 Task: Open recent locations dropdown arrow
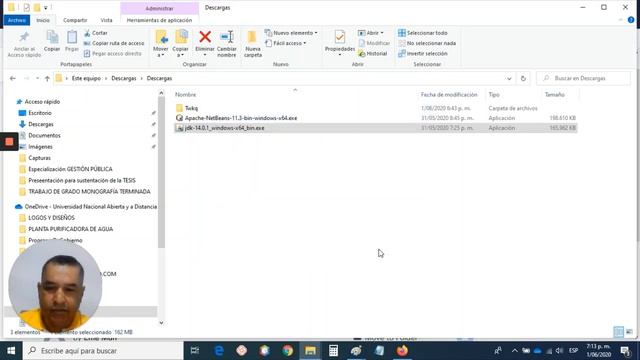[37, 78]
